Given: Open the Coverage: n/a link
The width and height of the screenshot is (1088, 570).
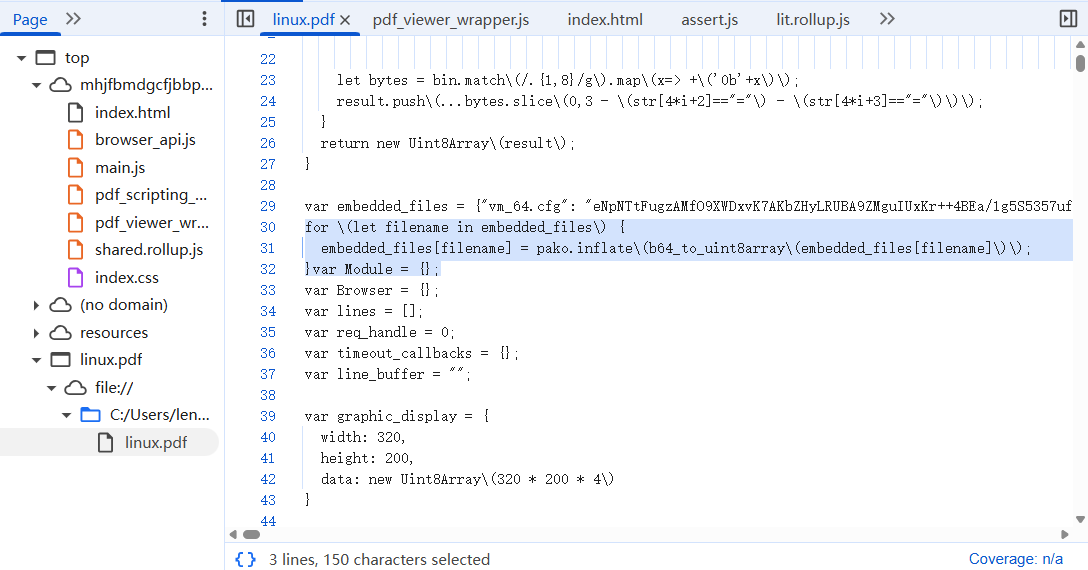Looking at the screenshot, I should [x=1015, y=559].
